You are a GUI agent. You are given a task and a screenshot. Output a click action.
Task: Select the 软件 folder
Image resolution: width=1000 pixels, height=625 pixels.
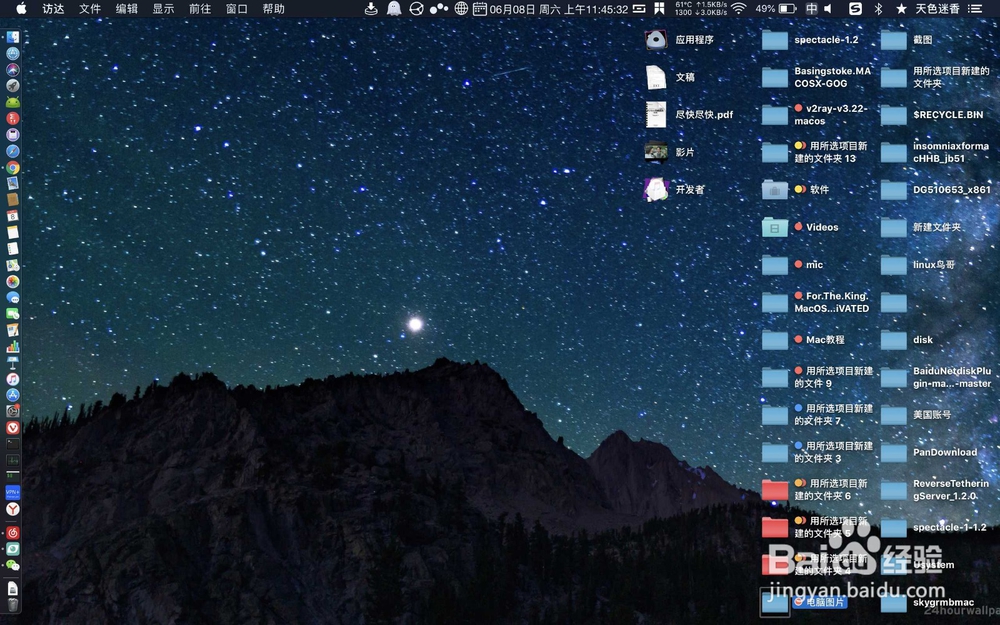coord(795,189)
